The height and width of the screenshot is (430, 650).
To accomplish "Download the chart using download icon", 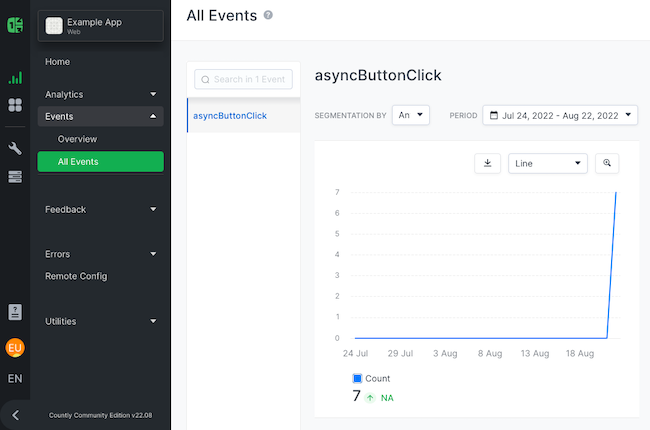I will click(x=487, y=163).
